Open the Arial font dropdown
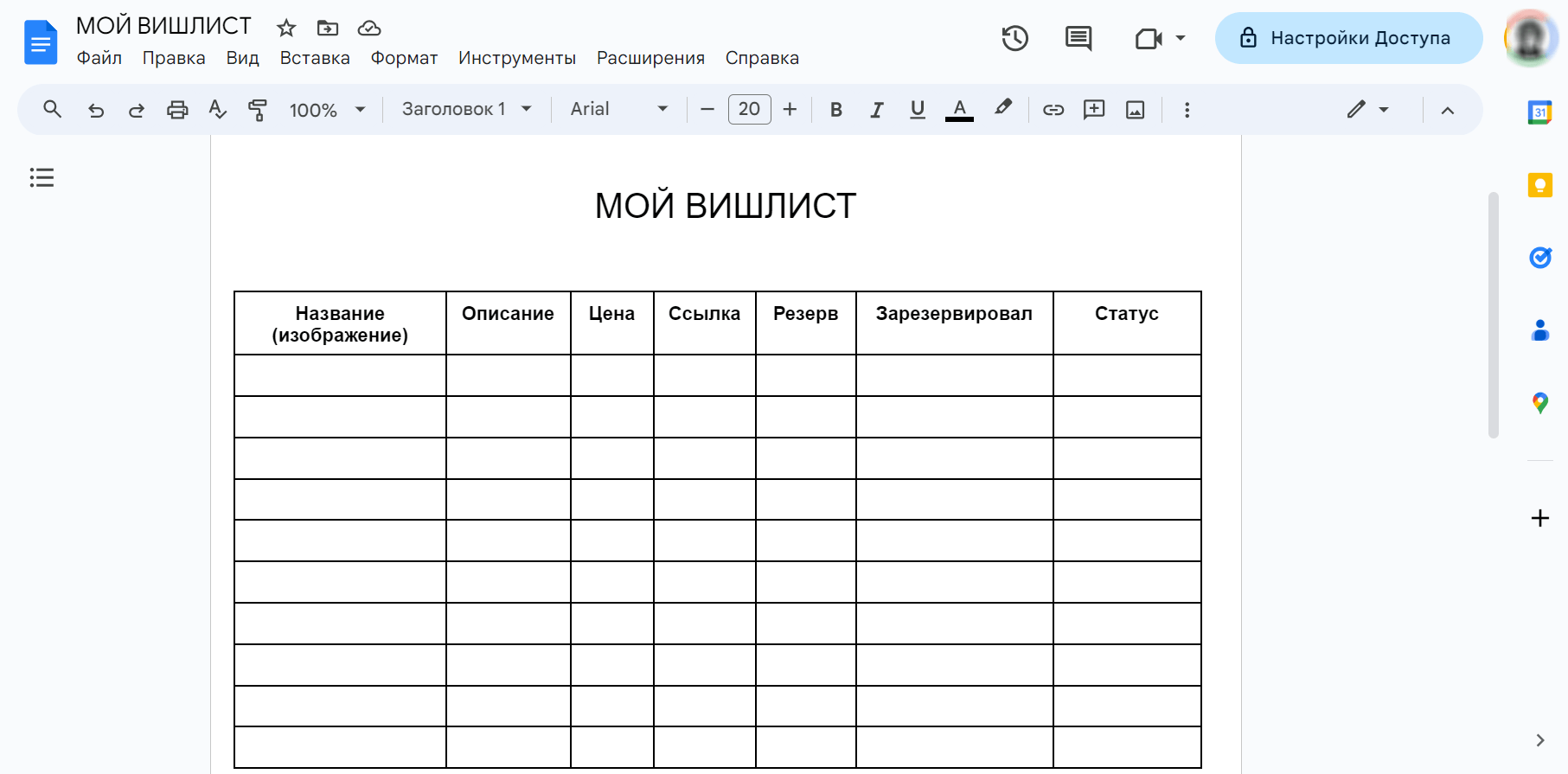The height and width of the screenshot is (774, 1568). click(619, 110)
